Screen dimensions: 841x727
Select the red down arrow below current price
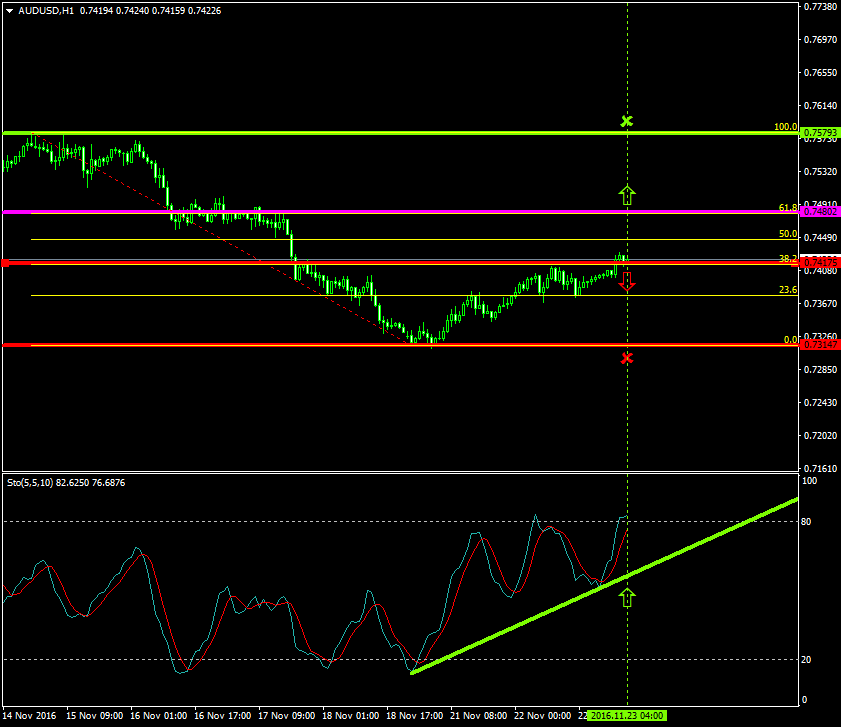pyautogui.click(x=627, y=283)
